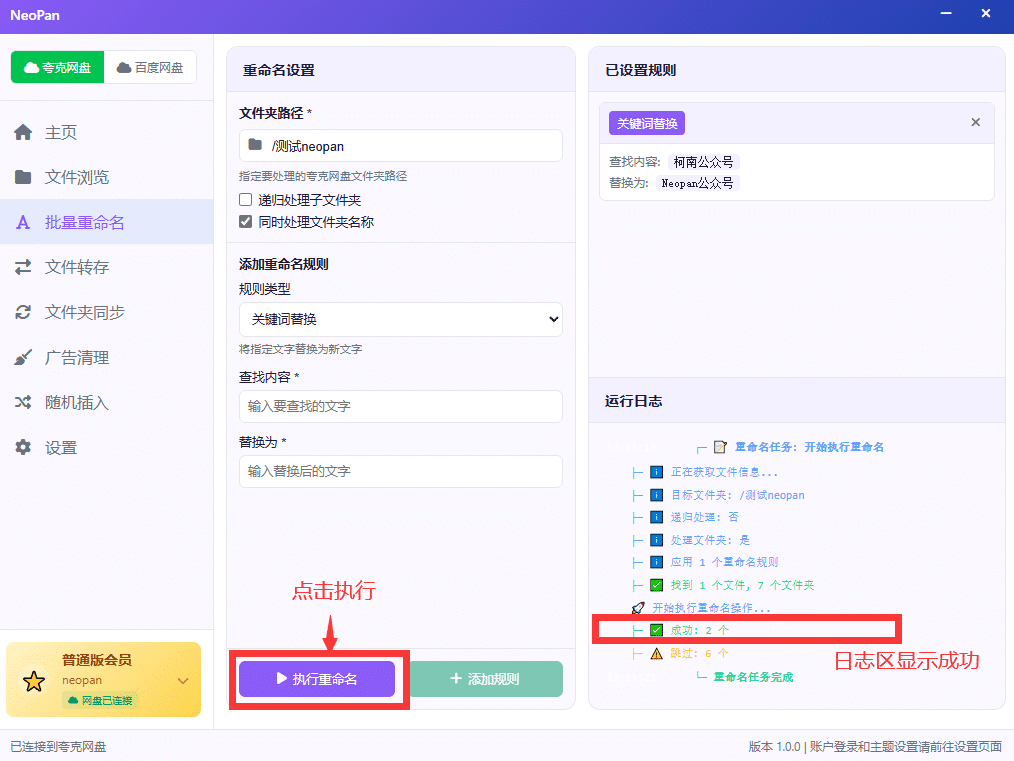
Task: Focus the 替换为 input field
Action: pos(400,471)
